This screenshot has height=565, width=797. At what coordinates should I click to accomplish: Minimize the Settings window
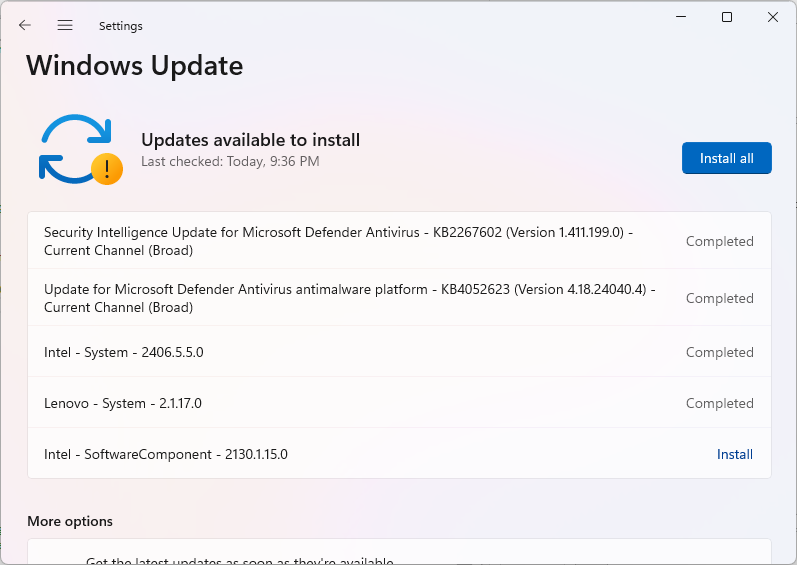(x=681, y=17)
